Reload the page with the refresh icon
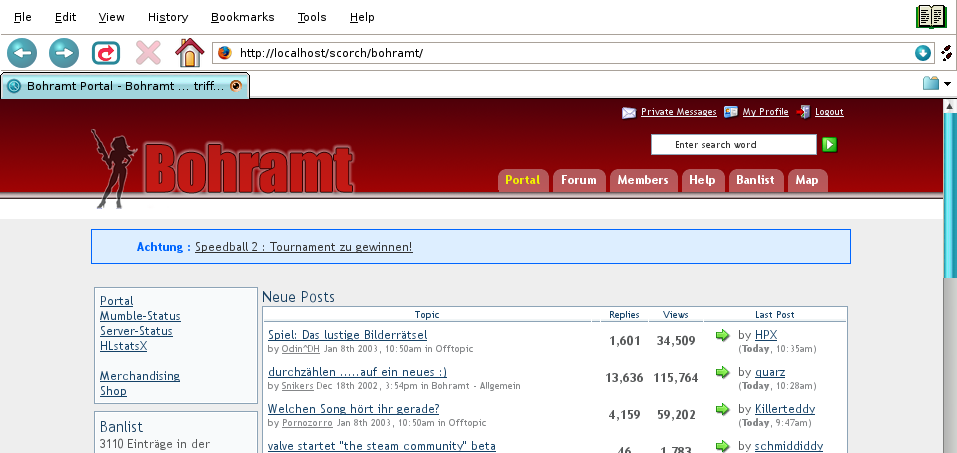The height and width of the screenshot is (453, 957). coord(106,52)
